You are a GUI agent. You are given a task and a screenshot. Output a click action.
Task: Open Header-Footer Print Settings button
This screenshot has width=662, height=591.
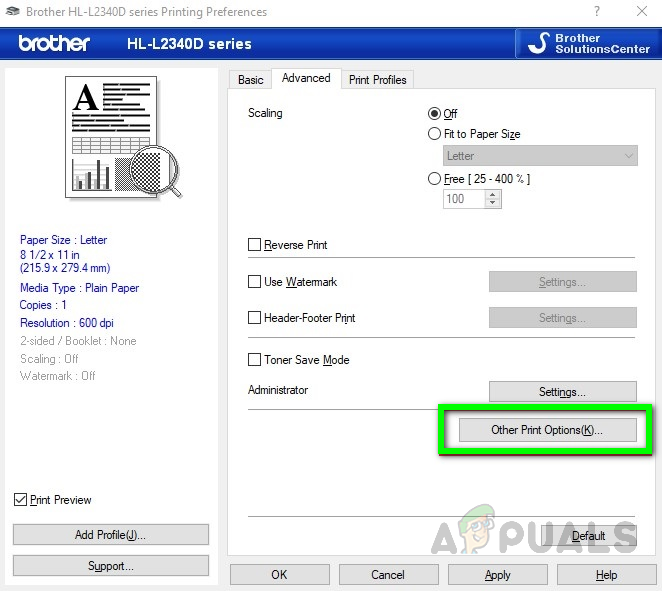pos(562,317)
